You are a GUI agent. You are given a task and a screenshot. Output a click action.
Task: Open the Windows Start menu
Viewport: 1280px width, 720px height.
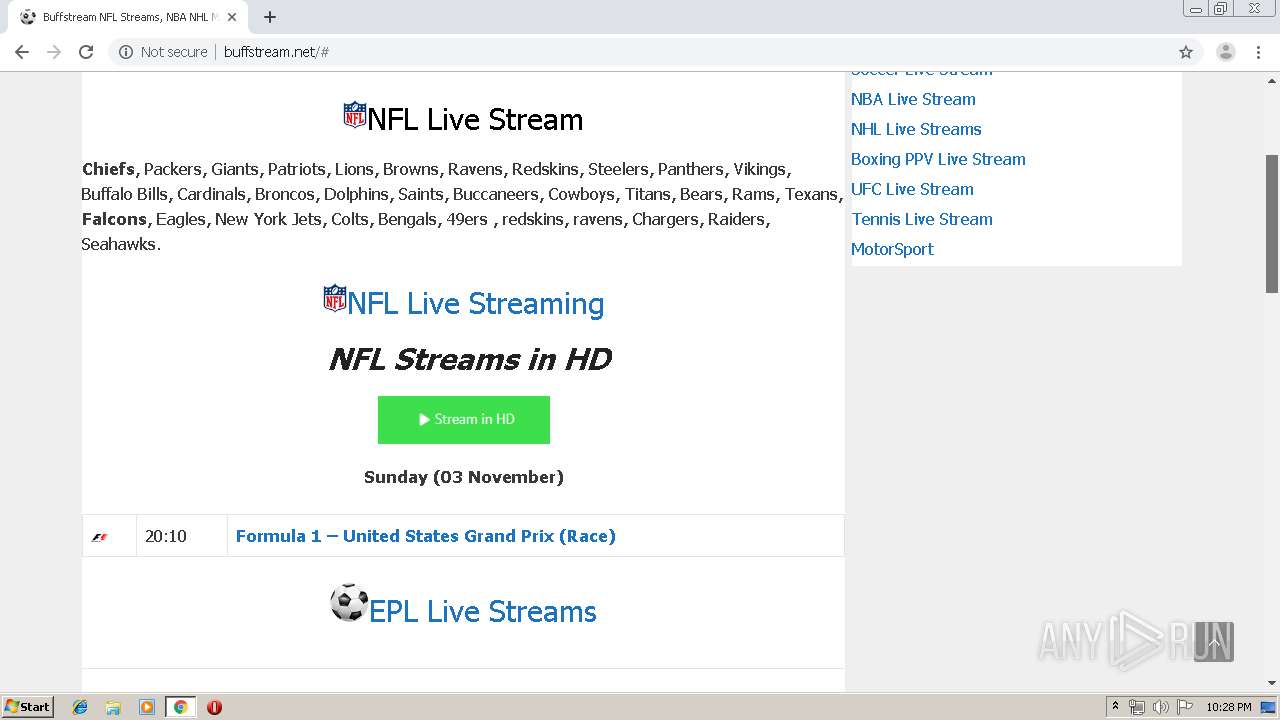(28, 706)
